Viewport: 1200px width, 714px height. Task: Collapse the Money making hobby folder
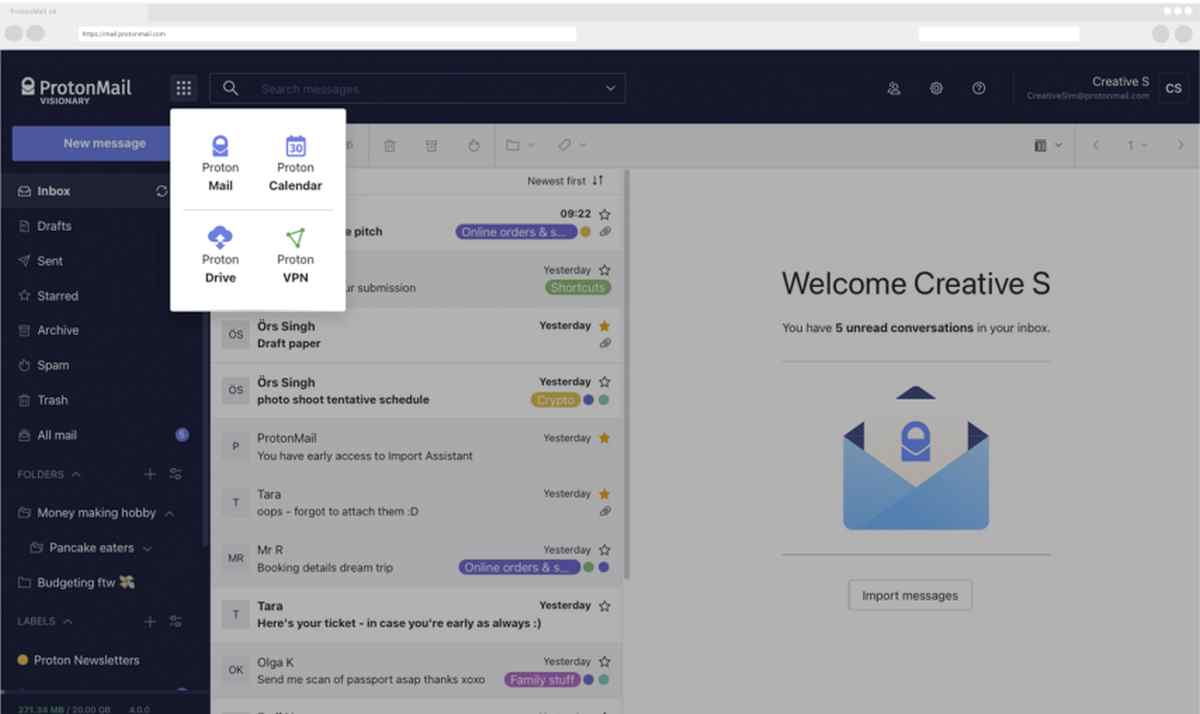[169, 513]
